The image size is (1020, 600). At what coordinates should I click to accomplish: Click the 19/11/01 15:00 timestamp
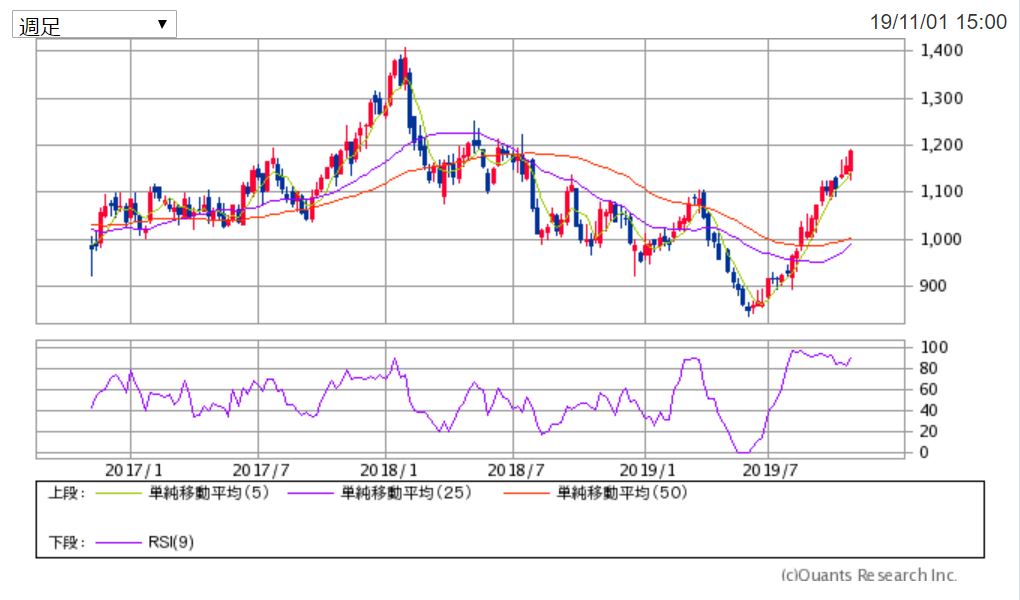click(x=938, y=22)
